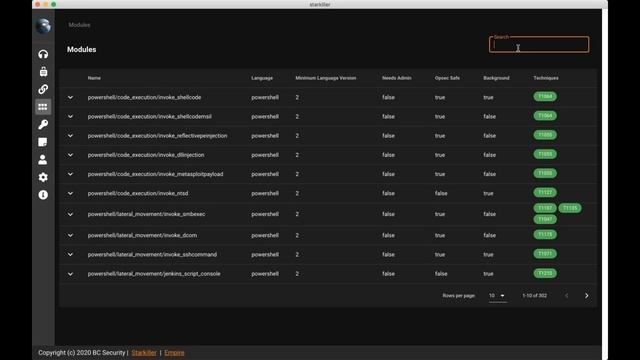
Task: Expand the invoke_smbexec module row
Action: click(70, 214)
